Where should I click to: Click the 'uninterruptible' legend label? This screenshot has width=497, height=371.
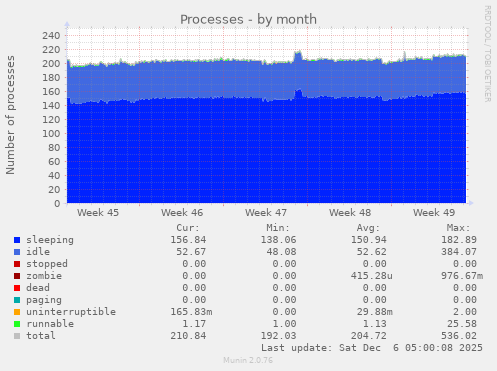click(71, 312)
